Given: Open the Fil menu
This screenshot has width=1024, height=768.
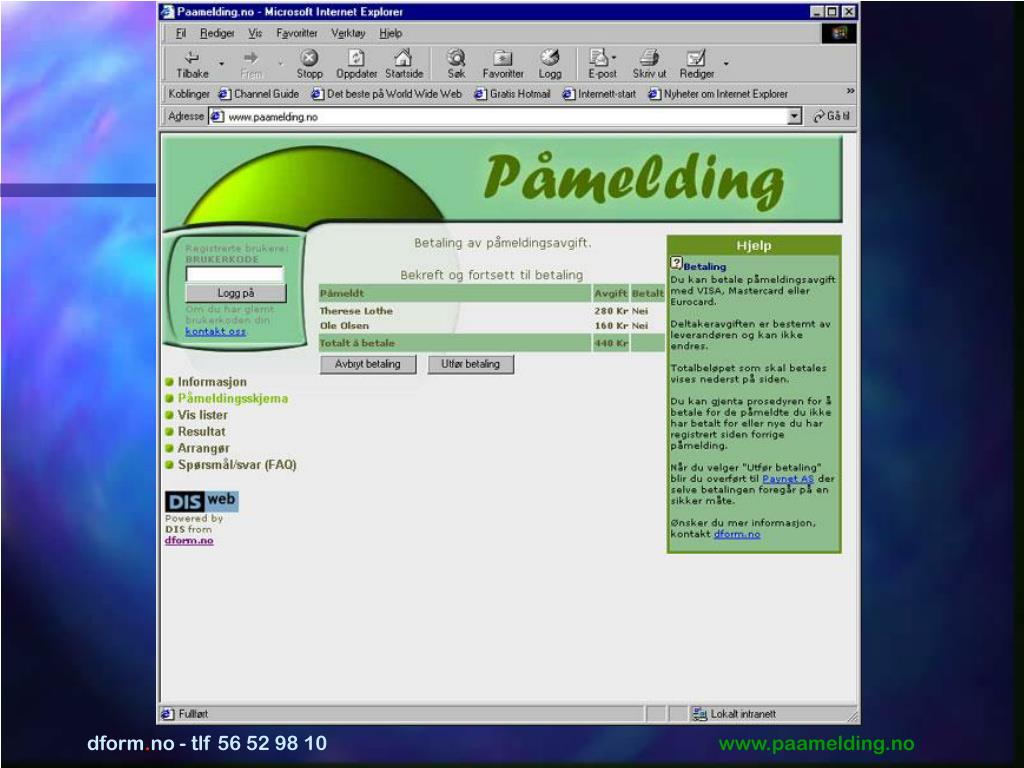Looking at the screenshot, I should 181,33.
